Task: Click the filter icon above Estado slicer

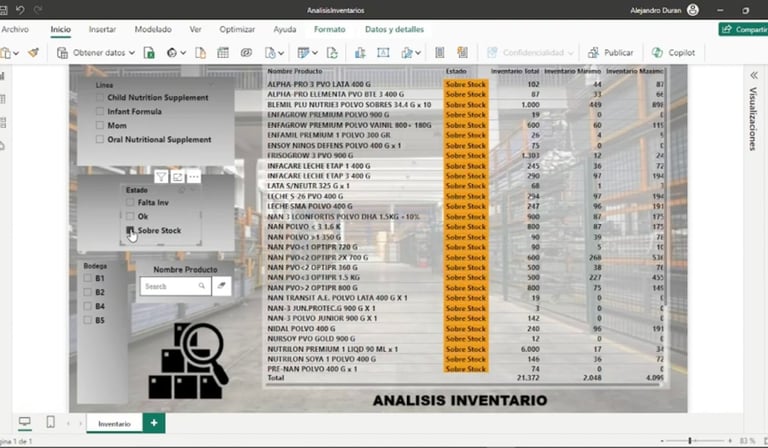Action: coord(161,176)
